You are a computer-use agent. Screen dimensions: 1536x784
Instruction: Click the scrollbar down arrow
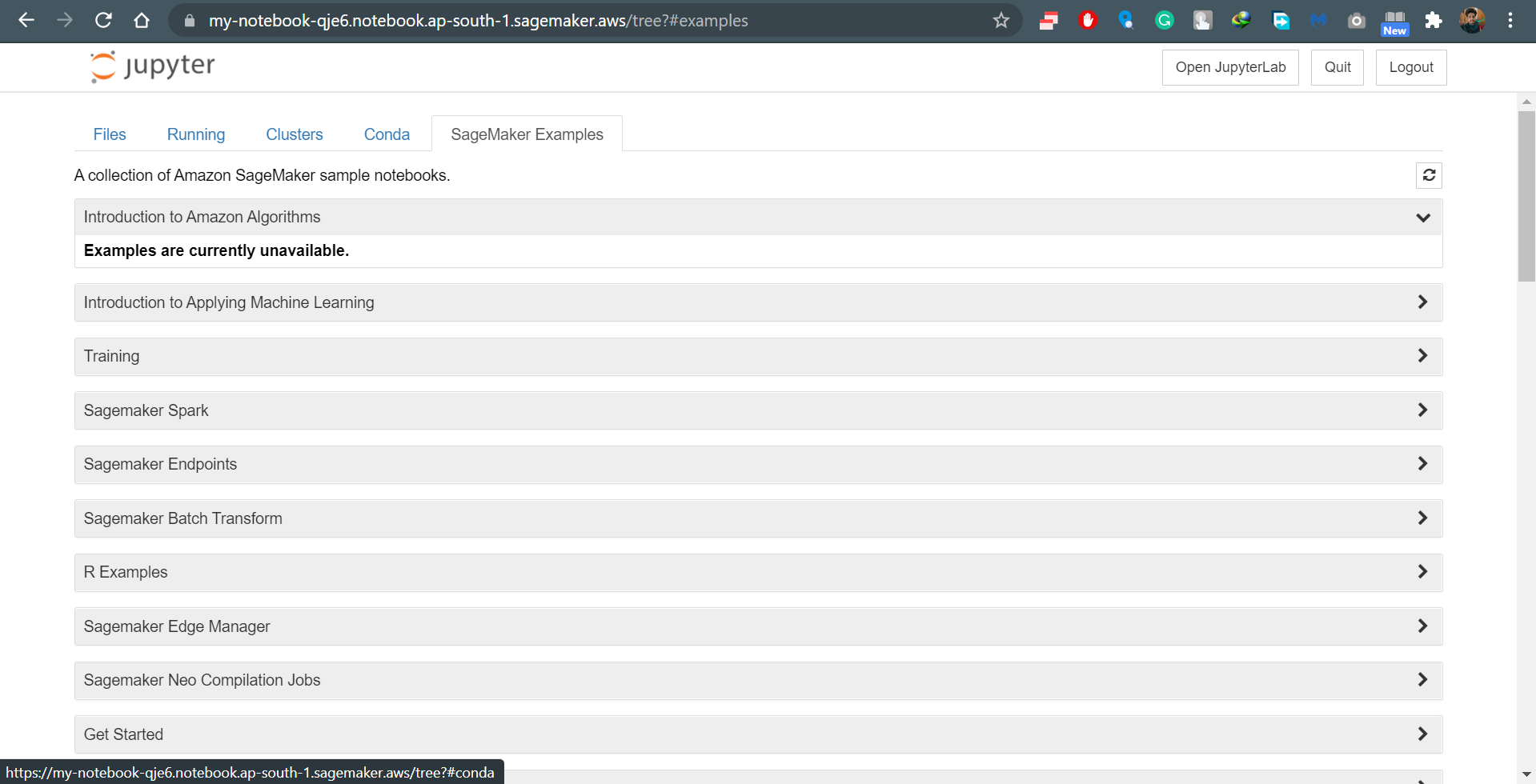click(x=1526, y=775)
